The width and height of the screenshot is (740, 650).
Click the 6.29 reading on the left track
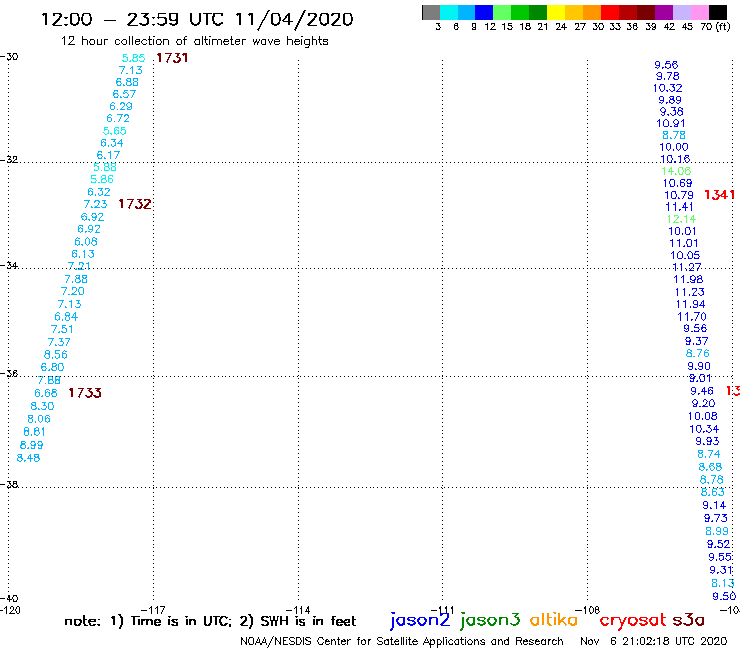(x=121, y=106)
